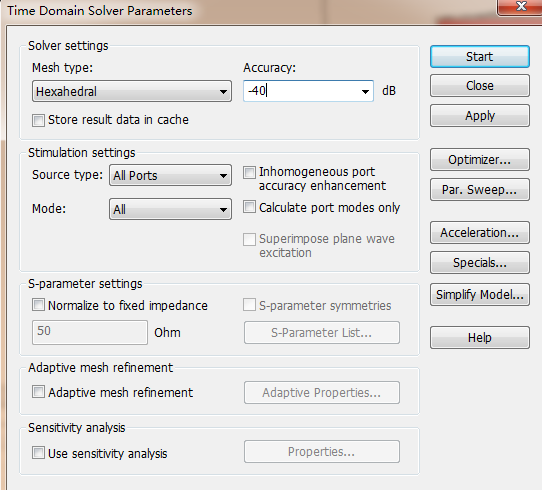Open the Help button
Image resolution: width=542 pixels, height=490 pixels.
(x=479, y=337)
